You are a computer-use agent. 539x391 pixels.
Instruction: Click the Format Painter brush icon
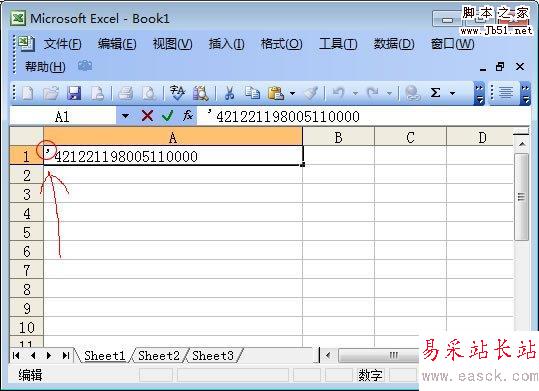[311, 93]
